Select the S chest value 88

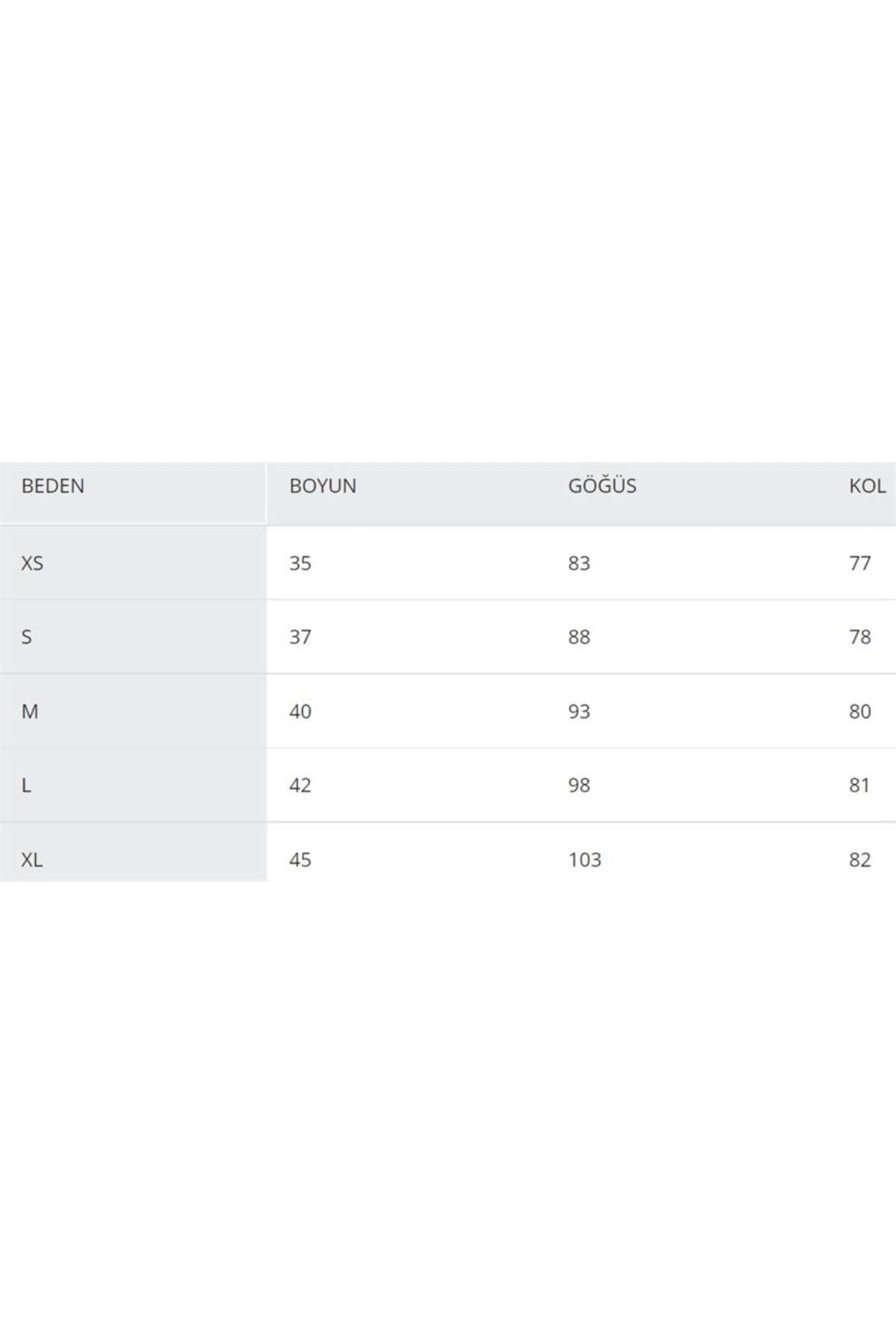pos(579,637)
